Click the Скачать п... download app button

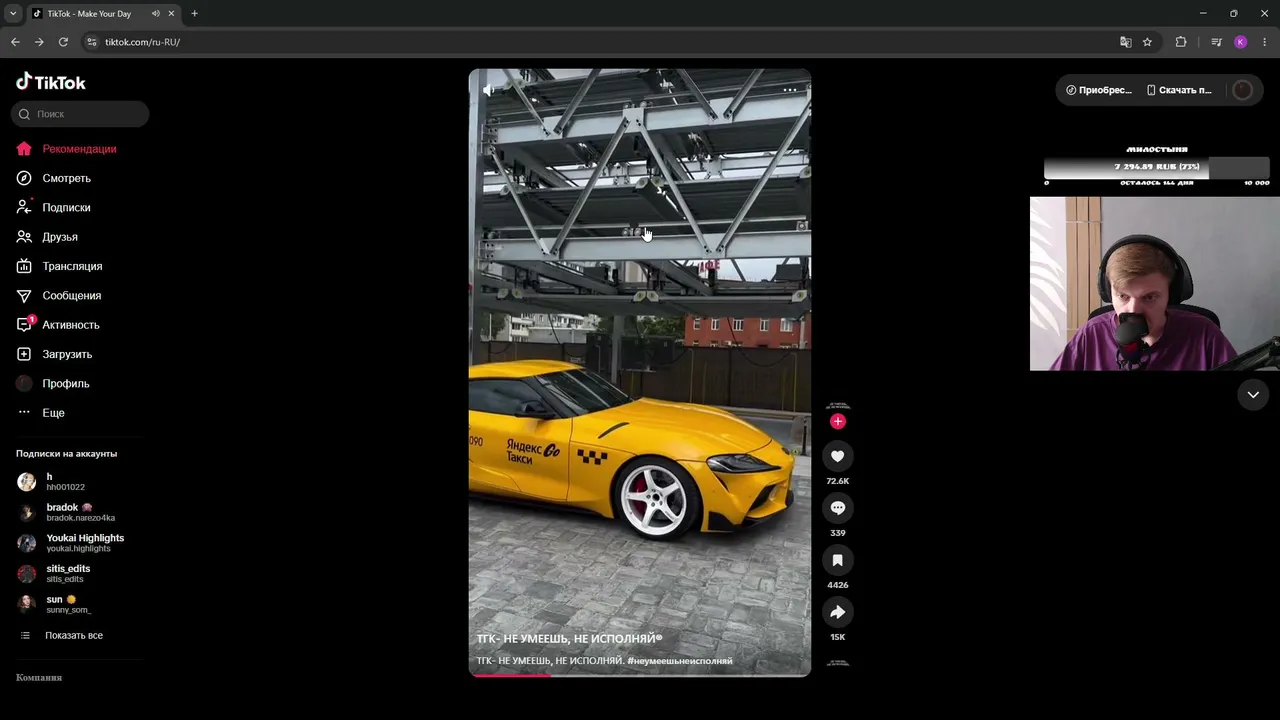point(1179,90)
